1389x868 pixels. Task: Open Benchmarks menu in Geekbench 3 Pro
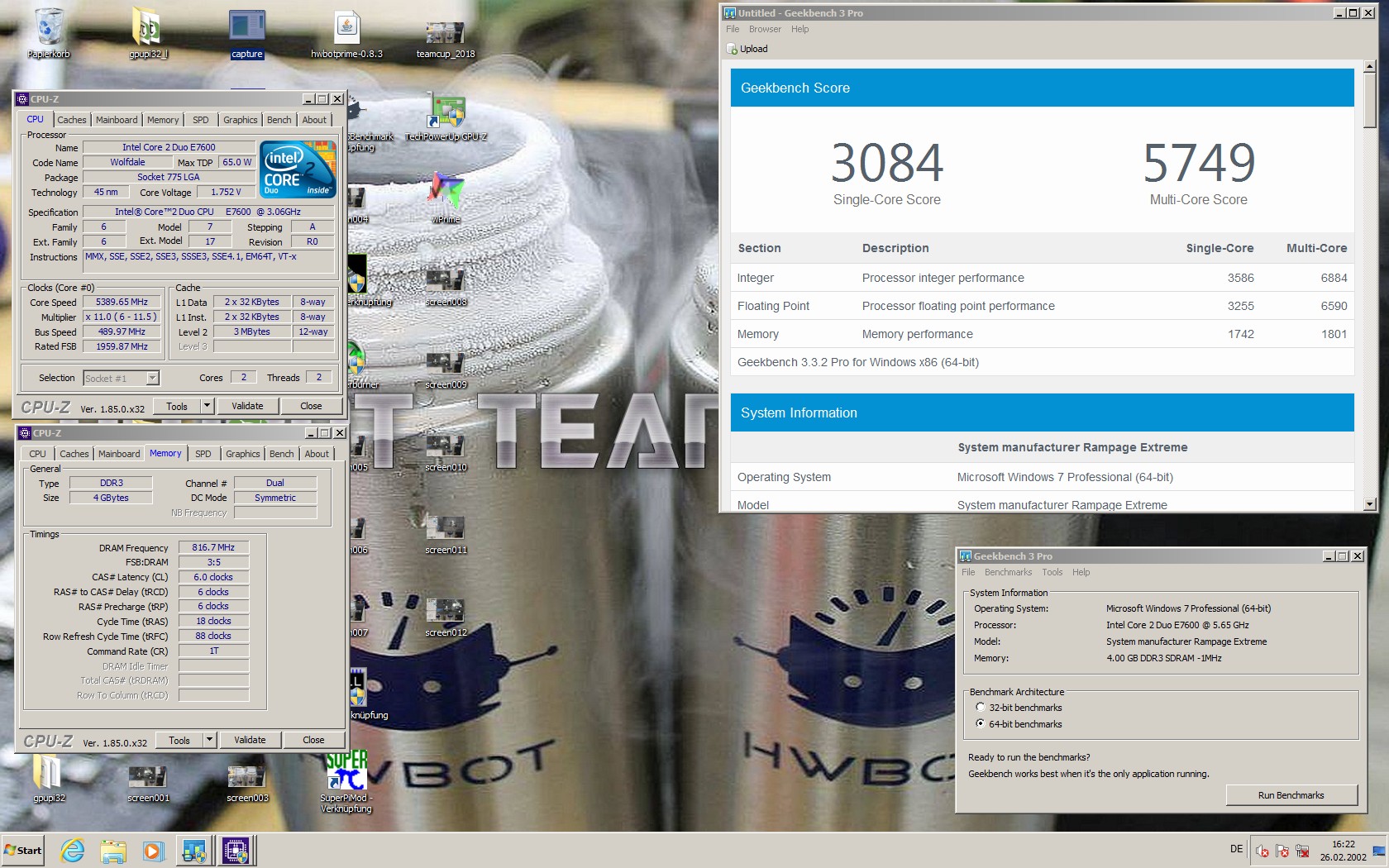(1008, 572)
